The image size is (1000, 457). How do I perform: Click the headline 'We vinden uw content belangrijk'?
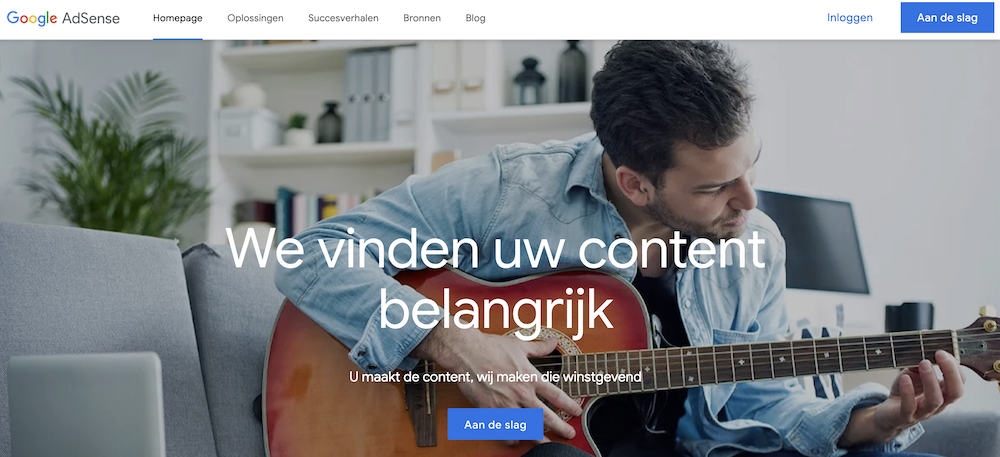pos(495,278)
